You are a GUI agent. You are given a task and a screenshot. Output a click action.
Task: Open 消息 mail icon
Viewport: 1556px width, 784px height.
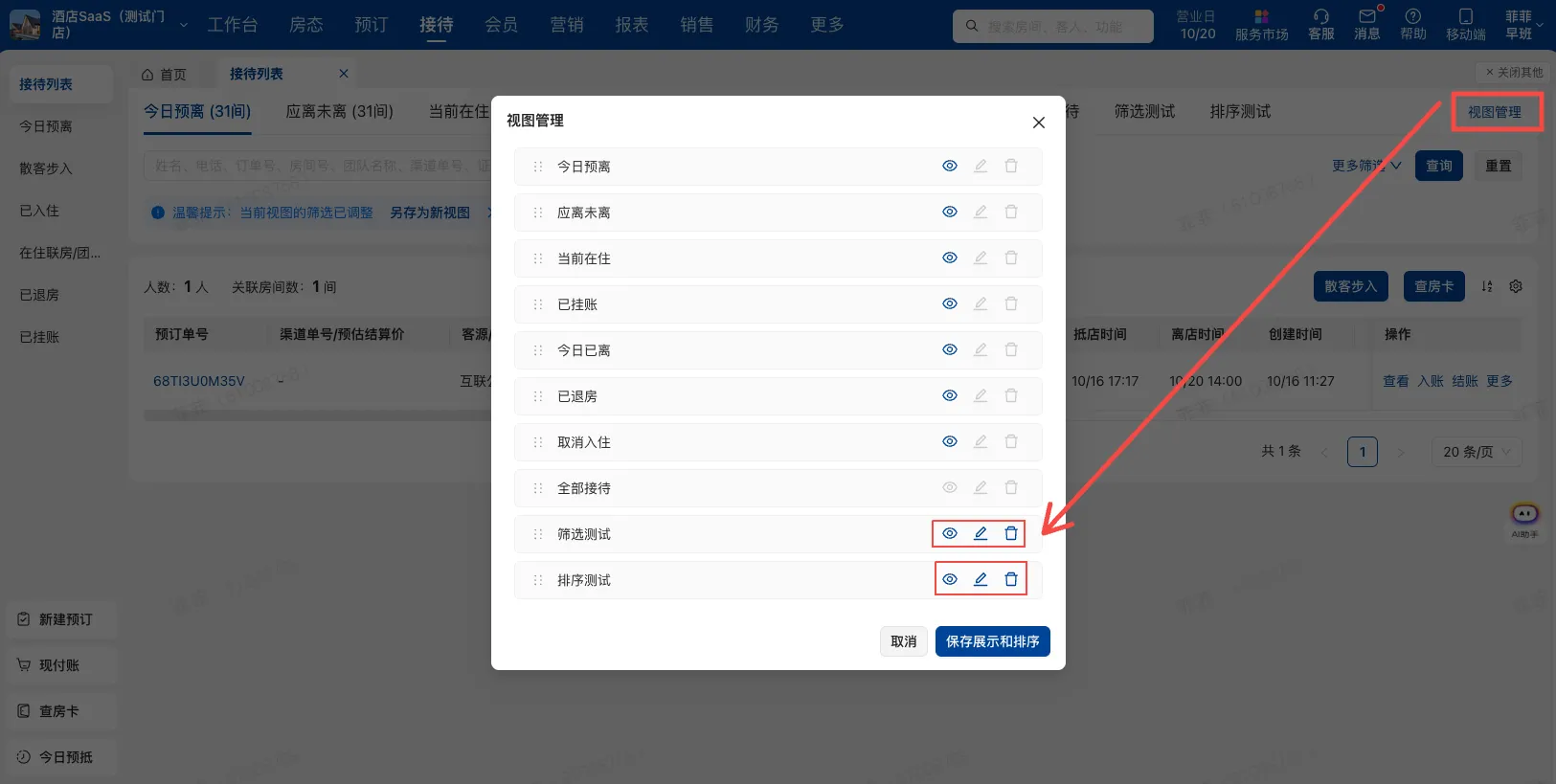(x=1367, y=25)
